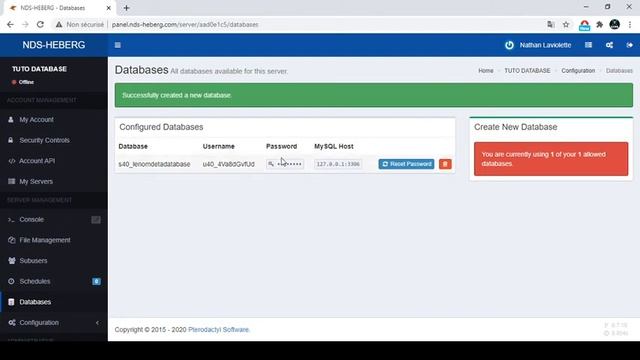Click the u40_4Va8dGvfUd username

[229, 164]
